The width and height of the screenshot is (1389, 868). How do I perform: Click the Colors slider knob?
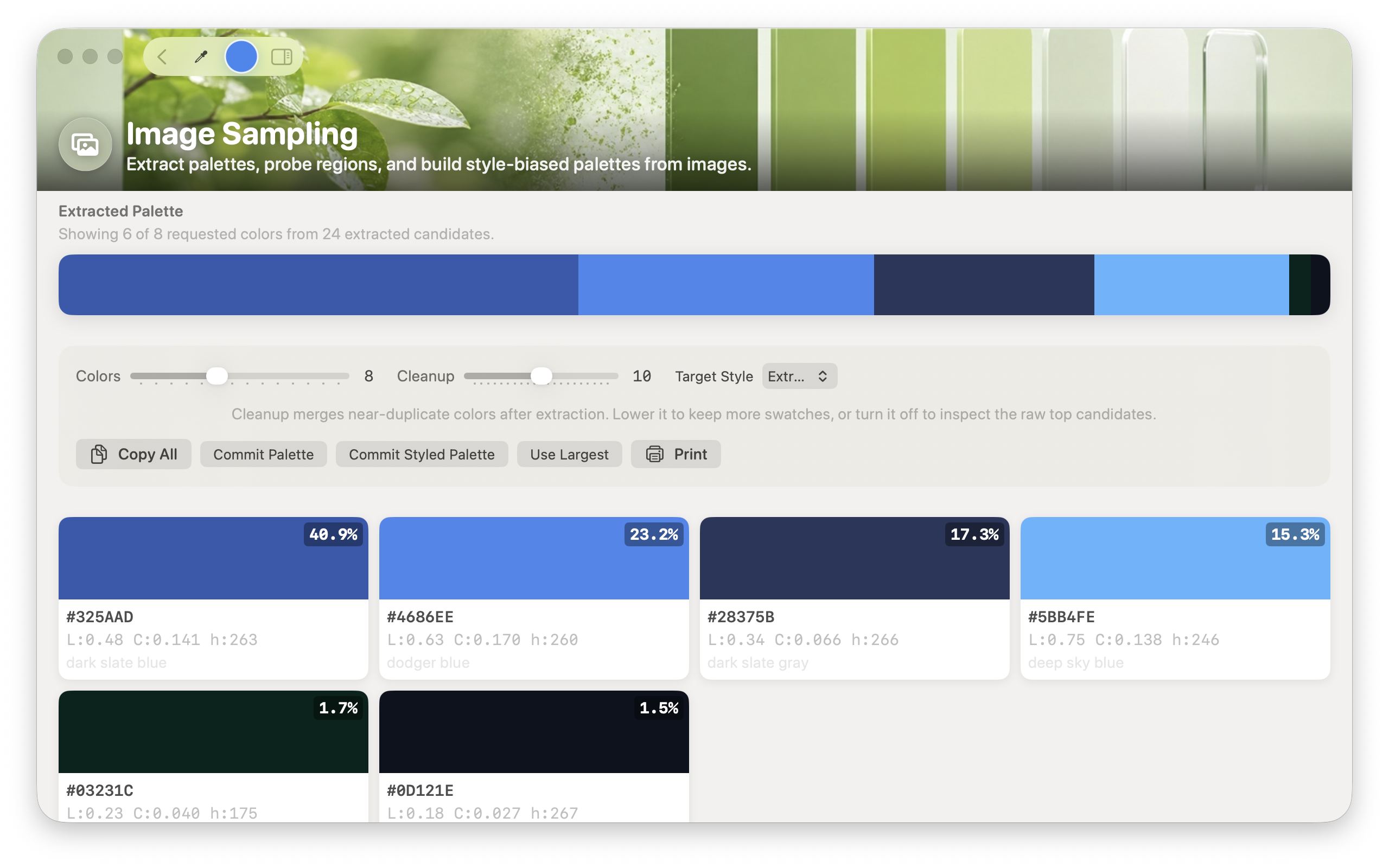(217, 376)
